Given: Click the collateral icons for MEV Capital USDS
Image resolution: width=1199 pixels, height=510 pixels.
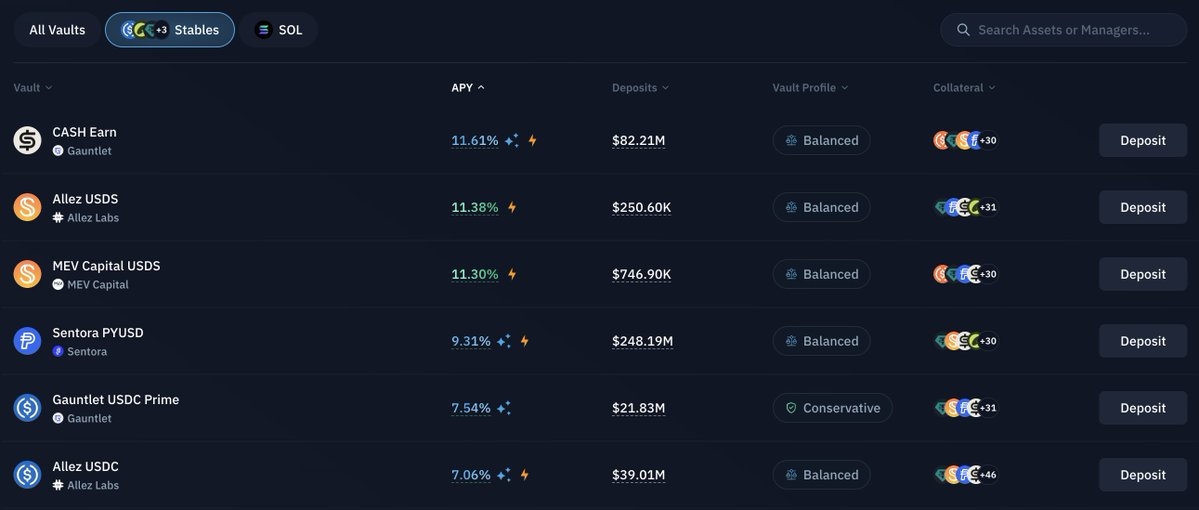Looking at the screenshot, I should [x=964, y=274].
